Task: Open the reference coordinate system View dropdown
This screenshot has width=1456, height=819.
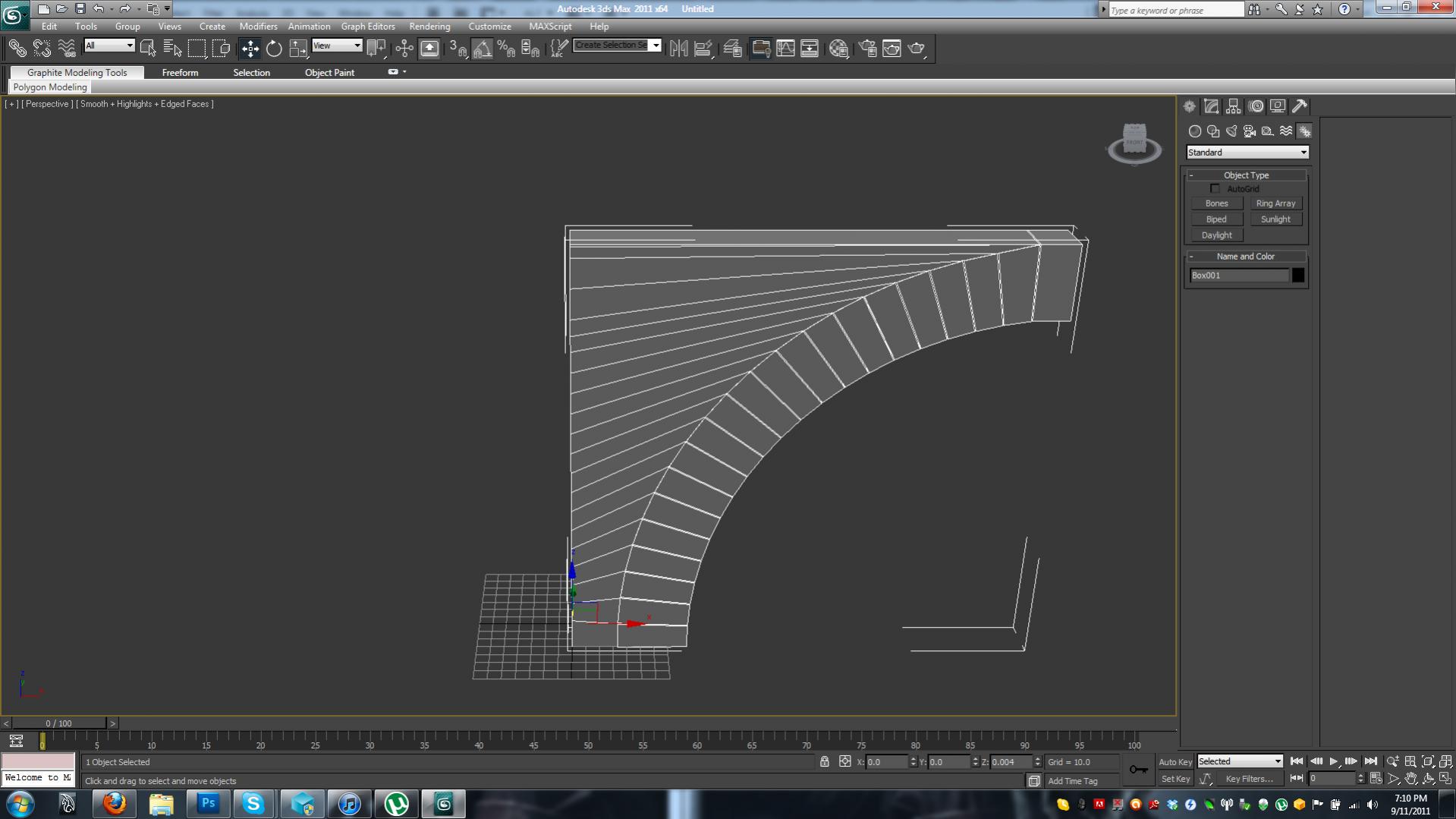Action: click(337, 46)
